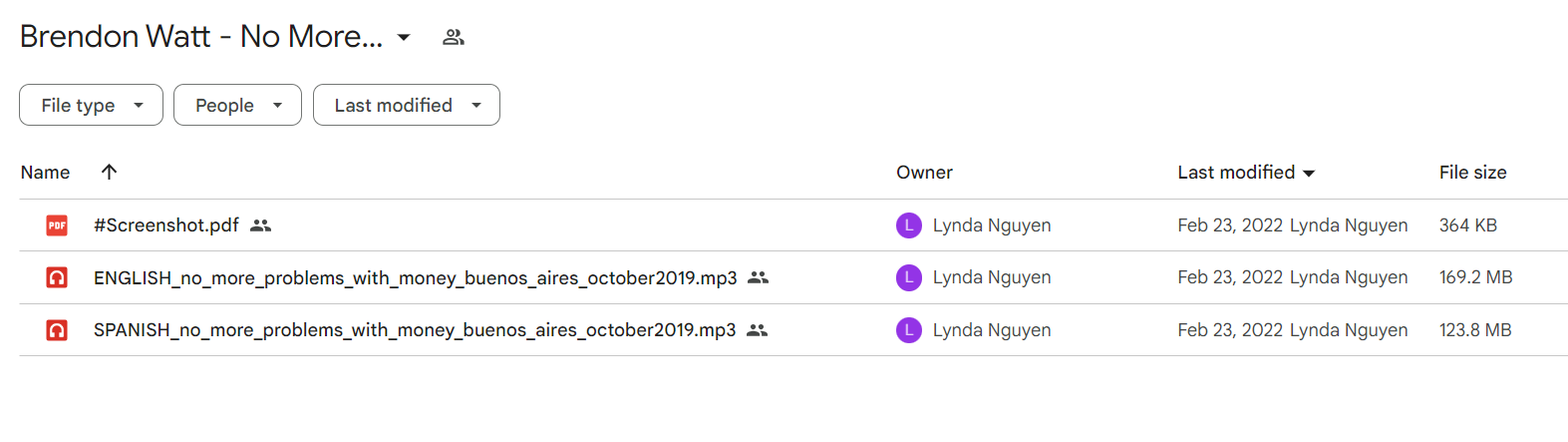The image size is (1568, 442).
Task: Click the purple owner avatar in the ENGLISH mp3 row
Action: pos(909,277)
